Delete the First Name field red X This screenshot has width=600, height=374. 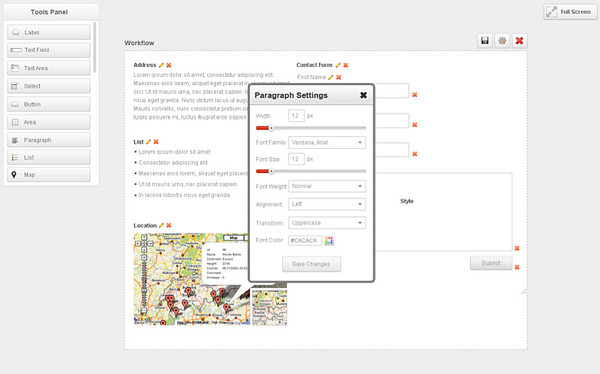339,77
